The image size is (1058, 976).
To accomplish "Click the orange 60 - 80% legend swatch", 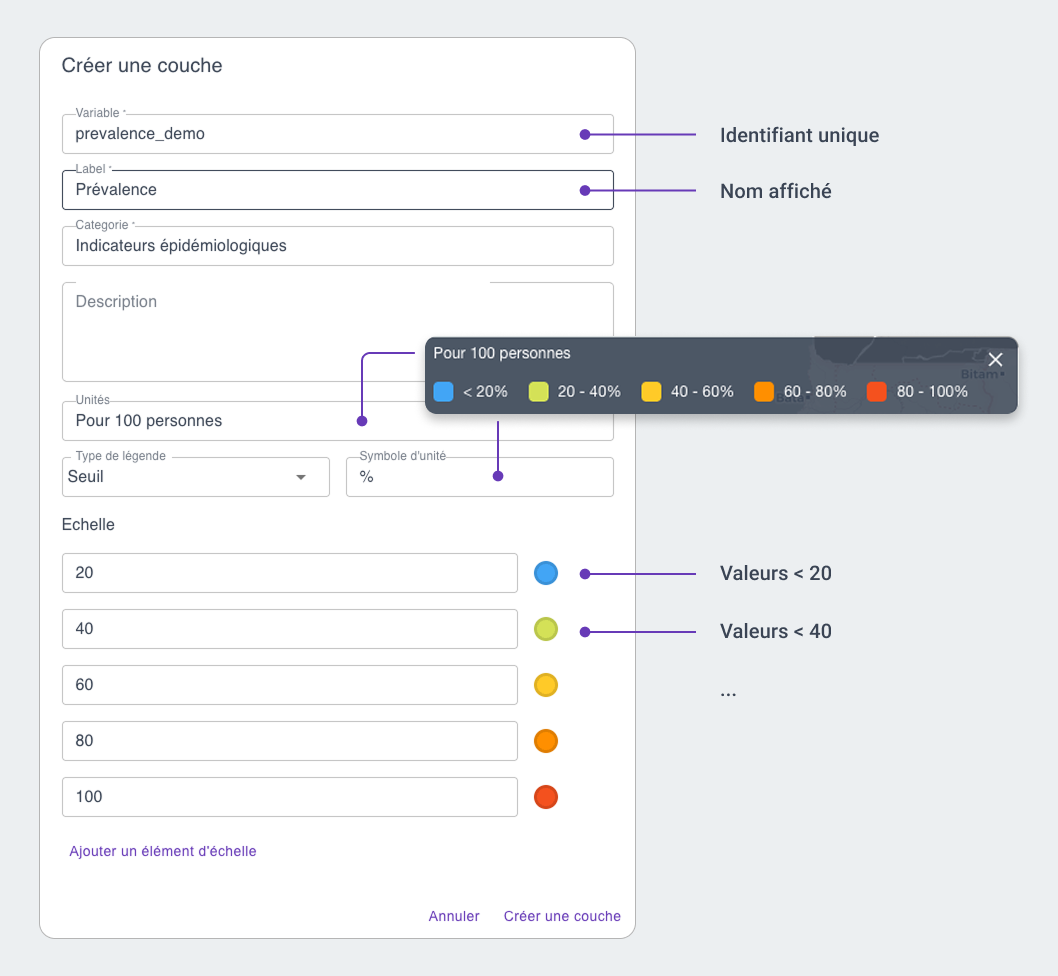I will point(764,391).
